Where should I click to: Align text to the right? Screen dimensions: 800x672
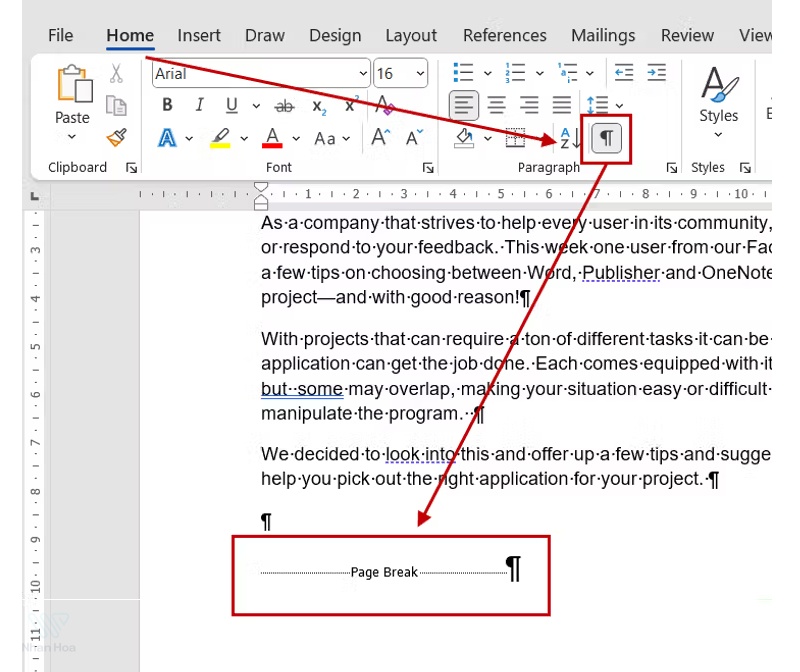pos(529,105)
